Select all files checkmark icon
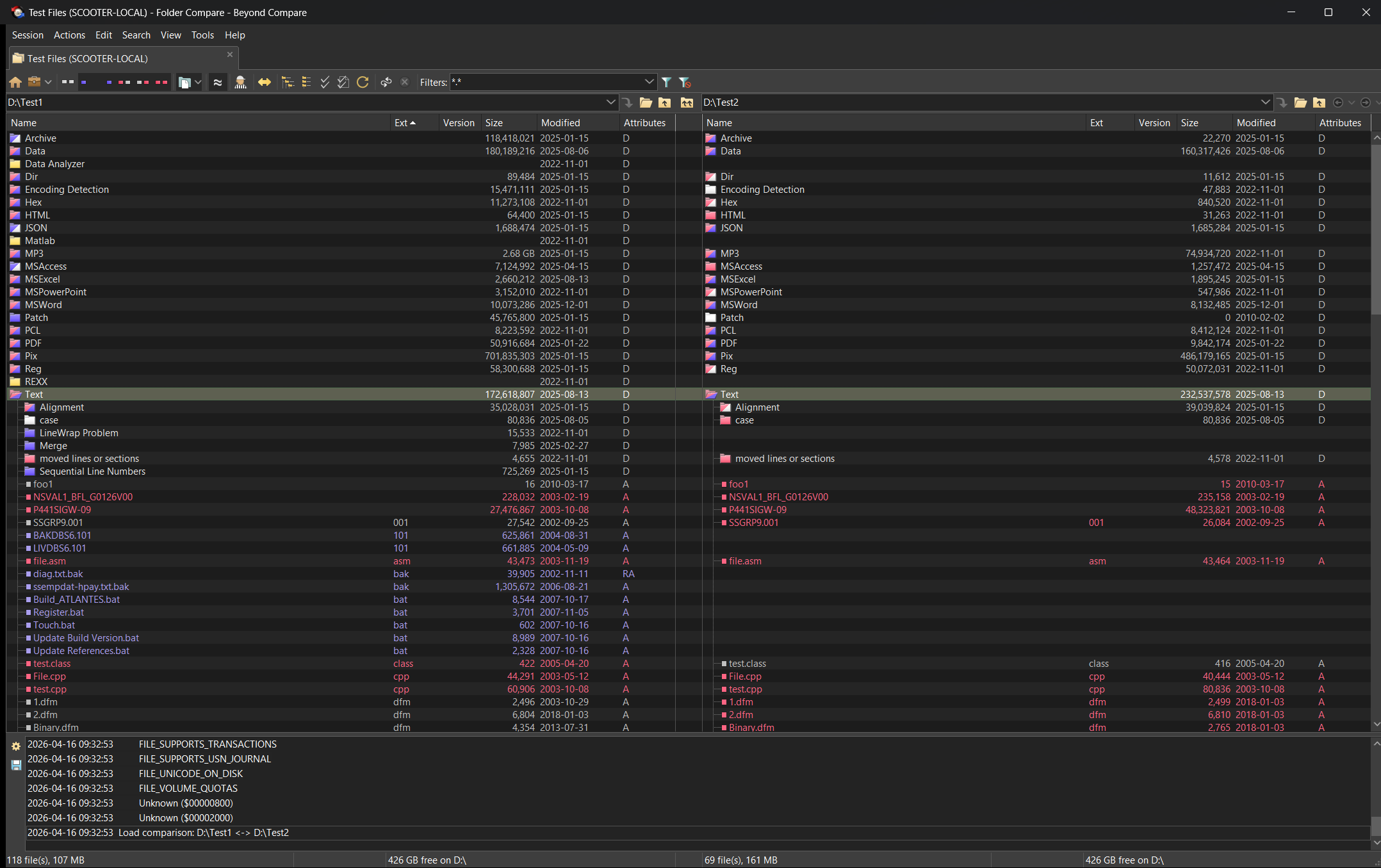Image resolution: width=1381 pixels, height=868 pixels. pyautogui.click(x=325, y=82)
